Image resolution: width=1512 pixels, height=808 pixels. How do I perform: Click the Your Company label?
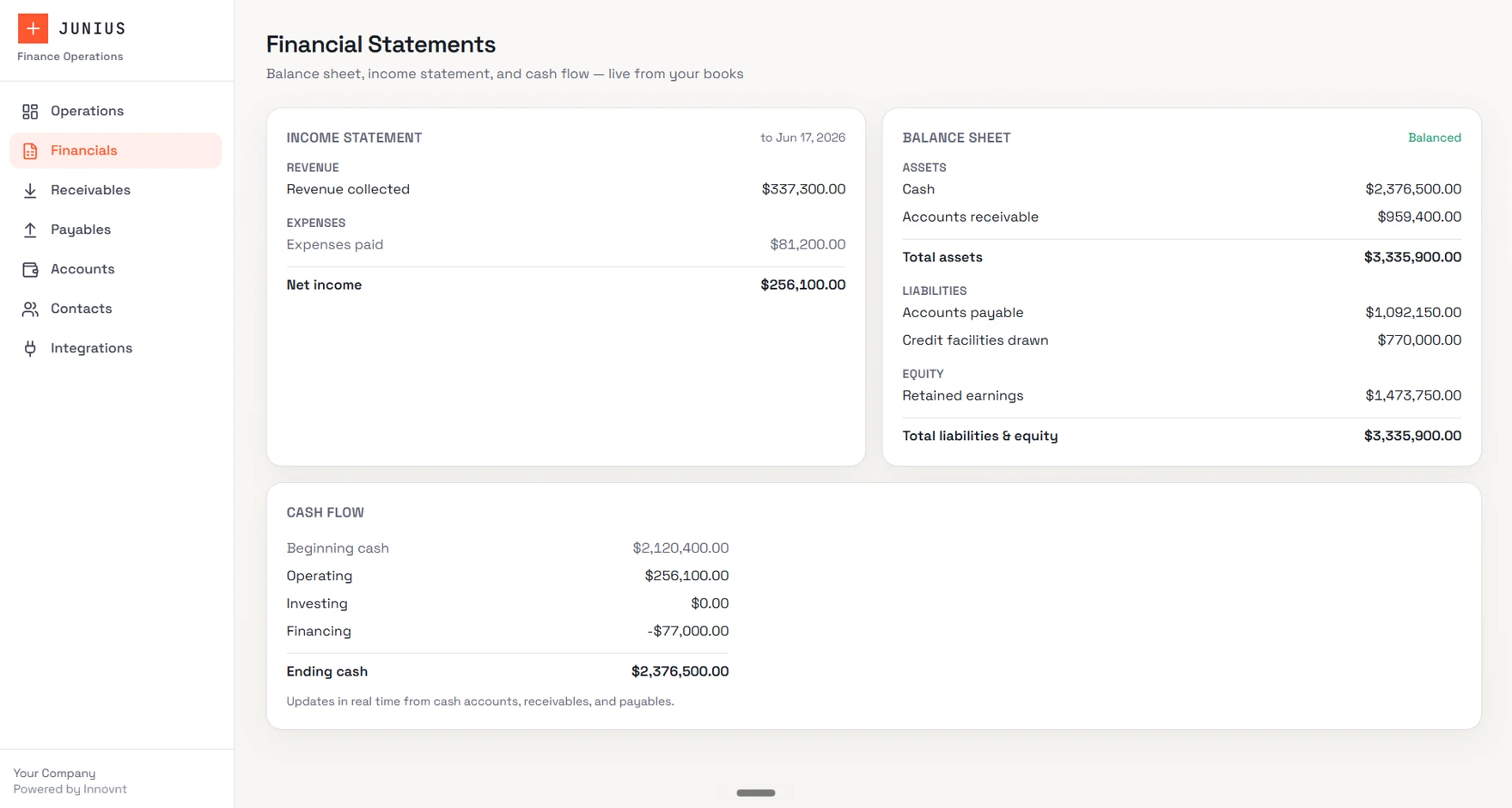[54, 774]
